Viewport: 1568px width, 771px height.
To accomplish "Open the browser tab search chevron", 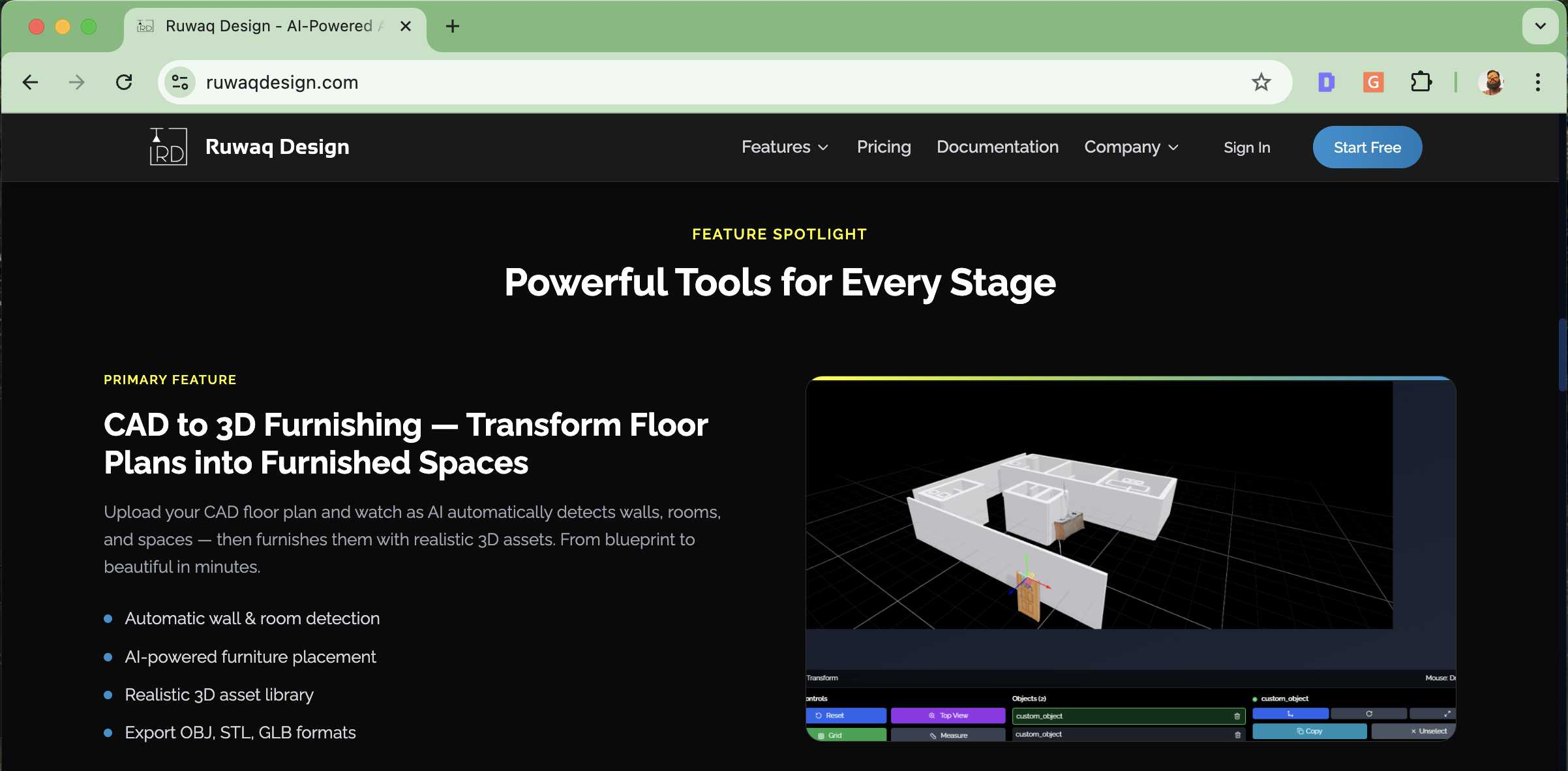I will (x=1540, y=26).
